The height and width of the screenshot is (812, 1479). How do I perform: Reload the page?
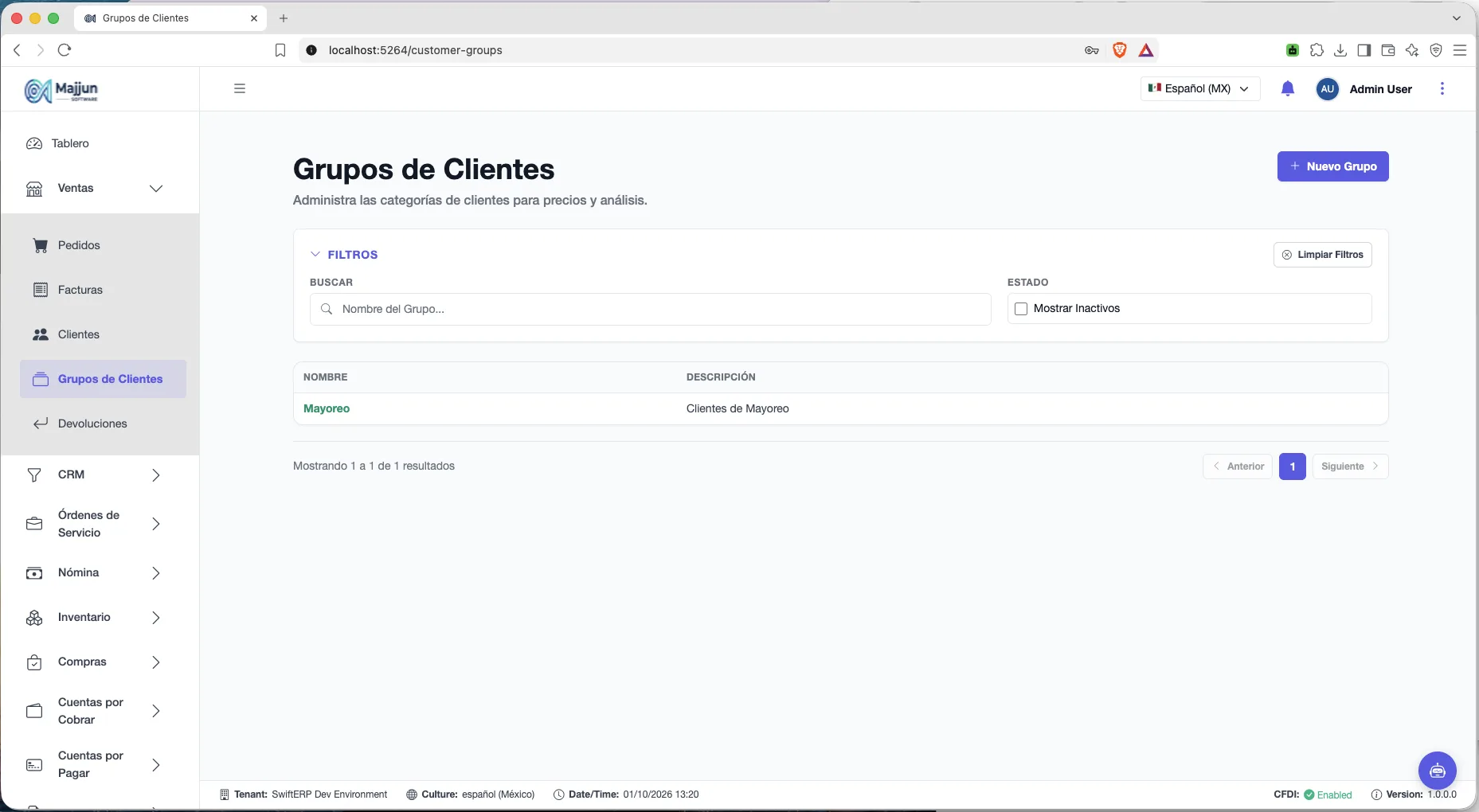click(x=65, y=50)
